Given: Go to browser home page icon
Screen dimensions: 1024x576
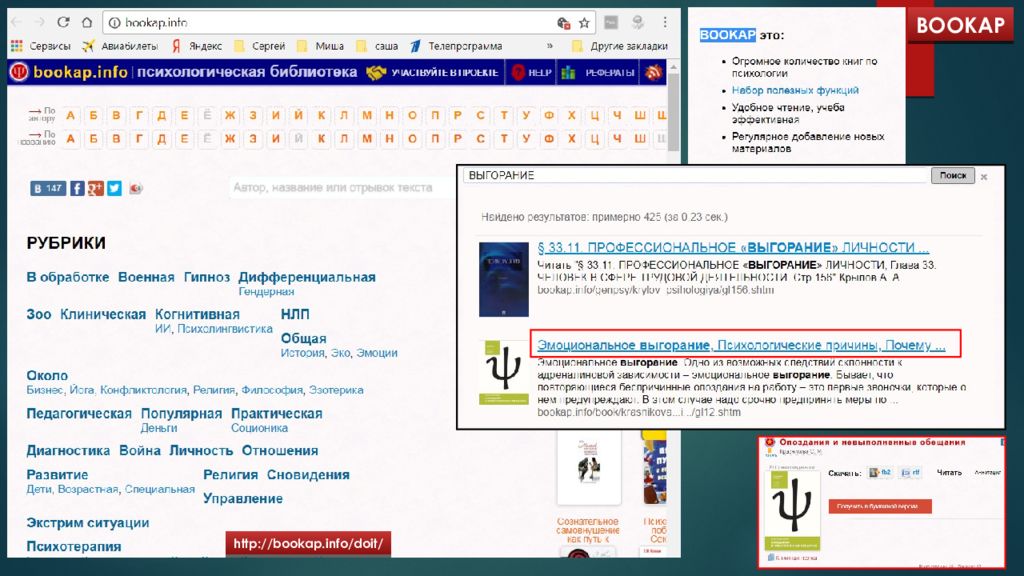Looking at the screenshot, I should [87, 22].
